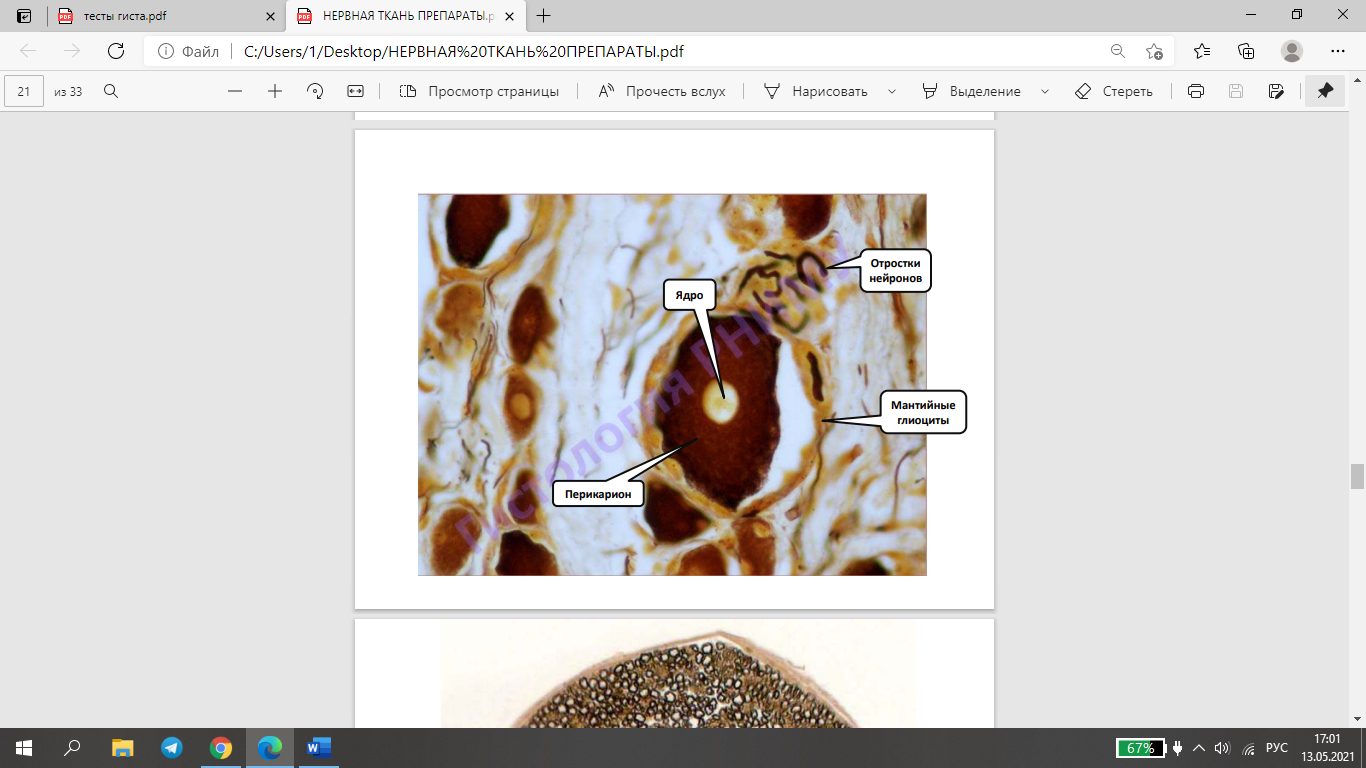Image resolution: width=1366 pixels, height=768 pixels.
Task: Open File Explorer from the taskbar
Action: coord(122,748)
